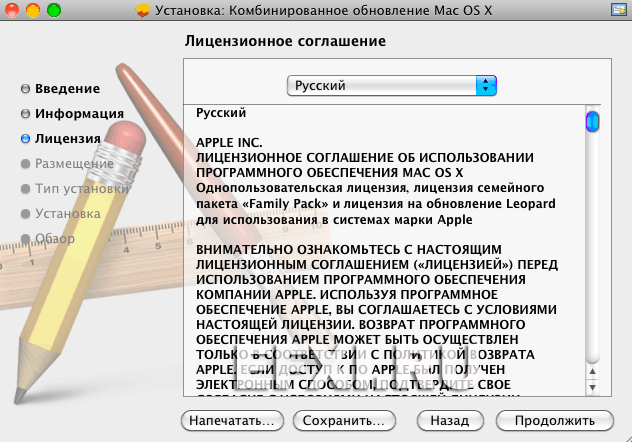The width and height of the screenshot is (632, 442).
Task: Minimize the installer with the yellow button
Action: tap(33, 10)
